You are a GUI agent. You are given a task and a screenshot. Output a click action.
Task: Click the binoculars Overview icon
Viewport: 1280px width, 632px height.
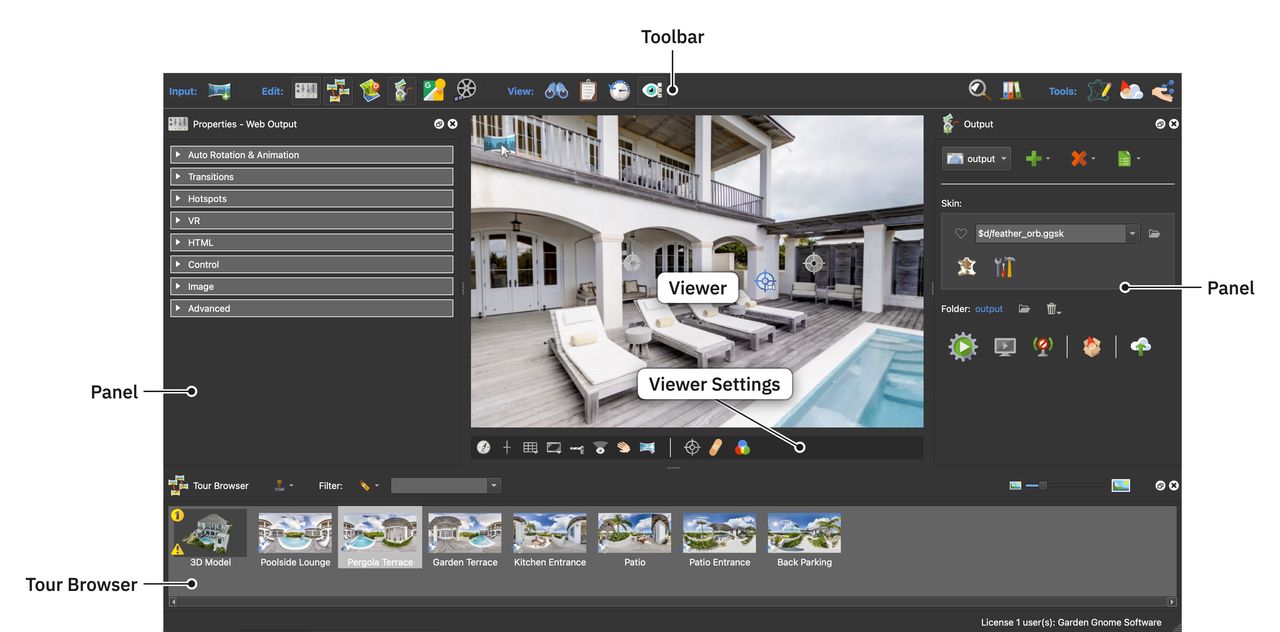556,91
